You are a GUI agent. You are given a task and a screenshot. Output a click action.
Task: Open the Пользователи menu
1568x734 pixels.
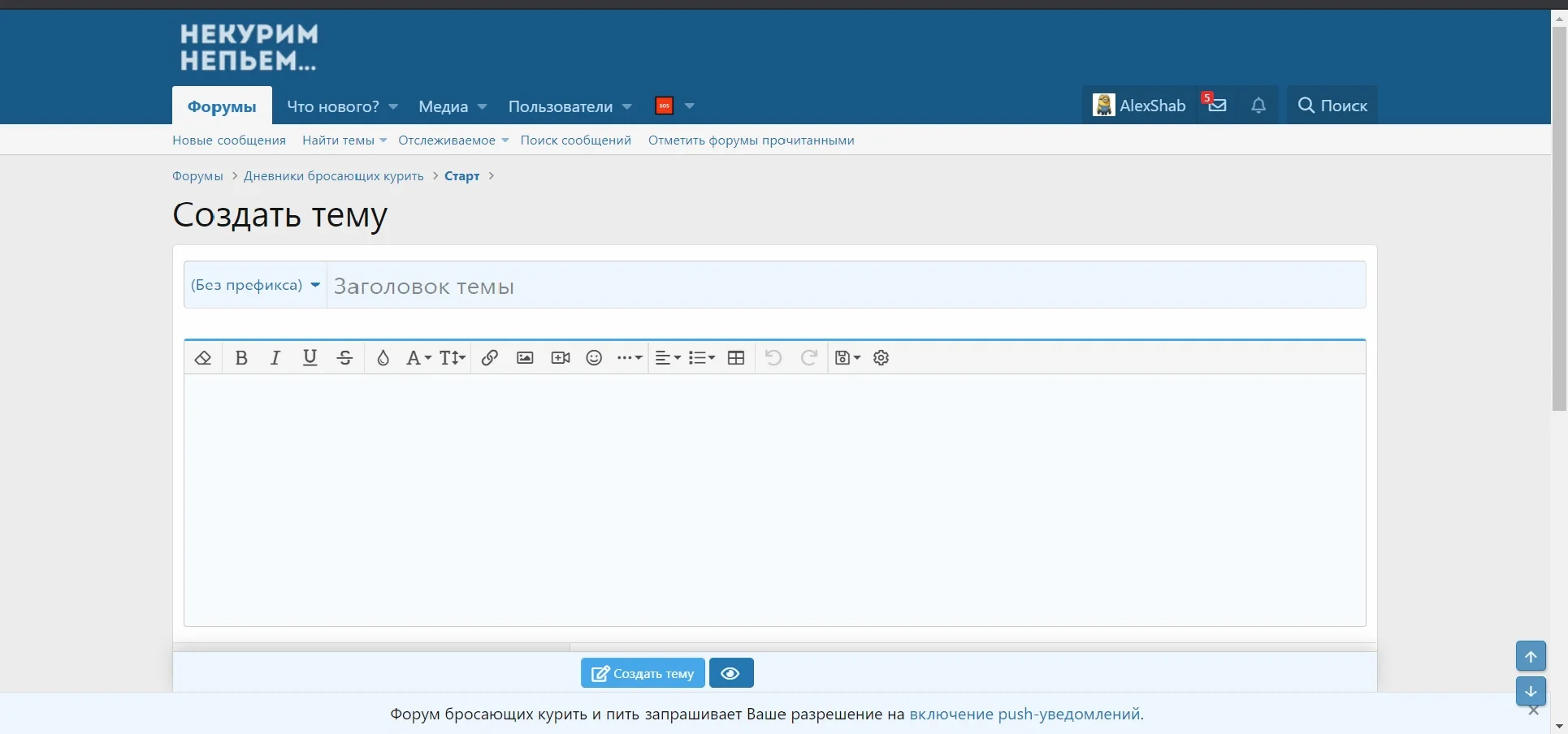coord(561,106)
